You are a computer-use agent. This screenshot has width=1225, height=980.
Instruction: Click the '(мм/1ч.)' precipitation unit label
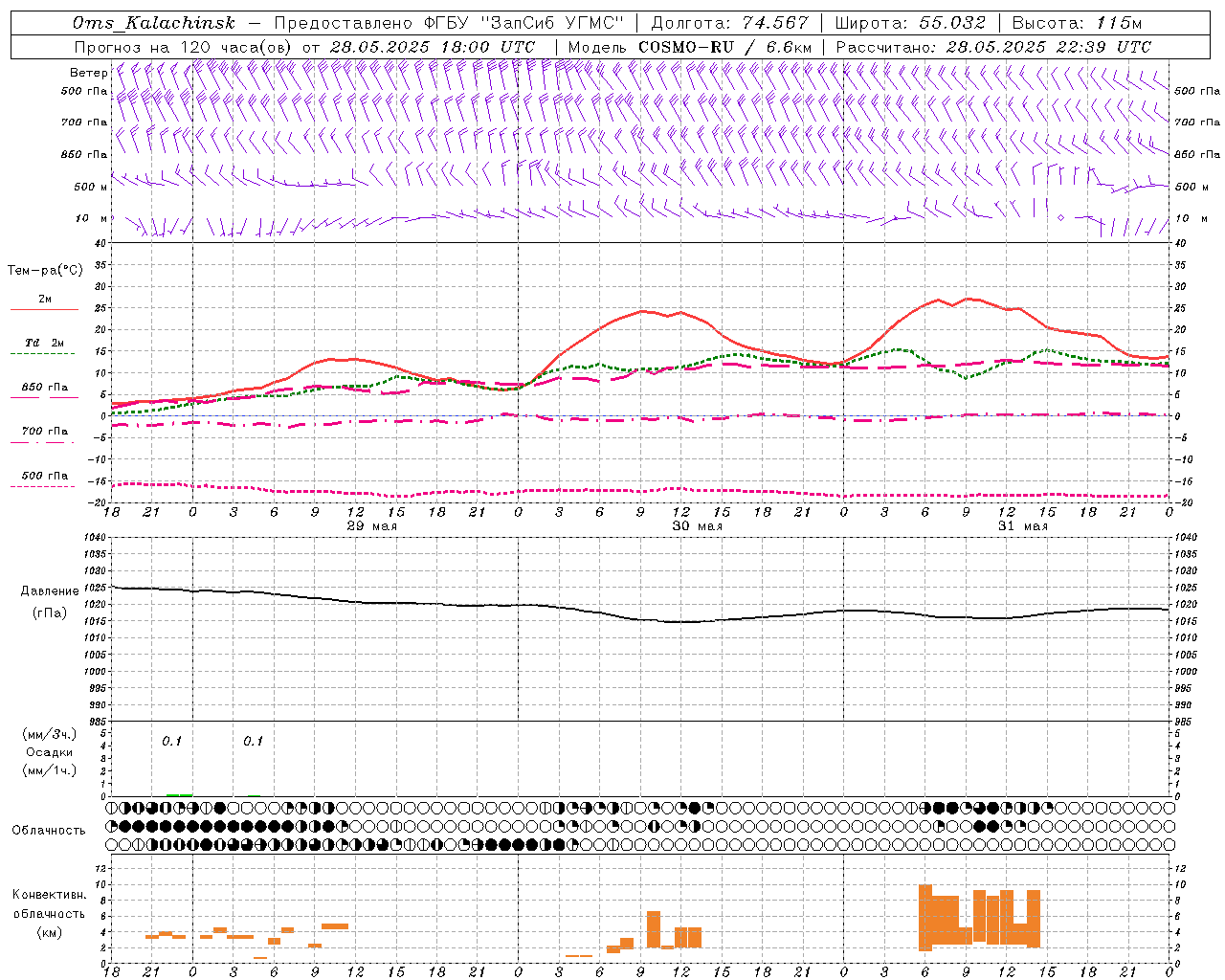point(51,770)
